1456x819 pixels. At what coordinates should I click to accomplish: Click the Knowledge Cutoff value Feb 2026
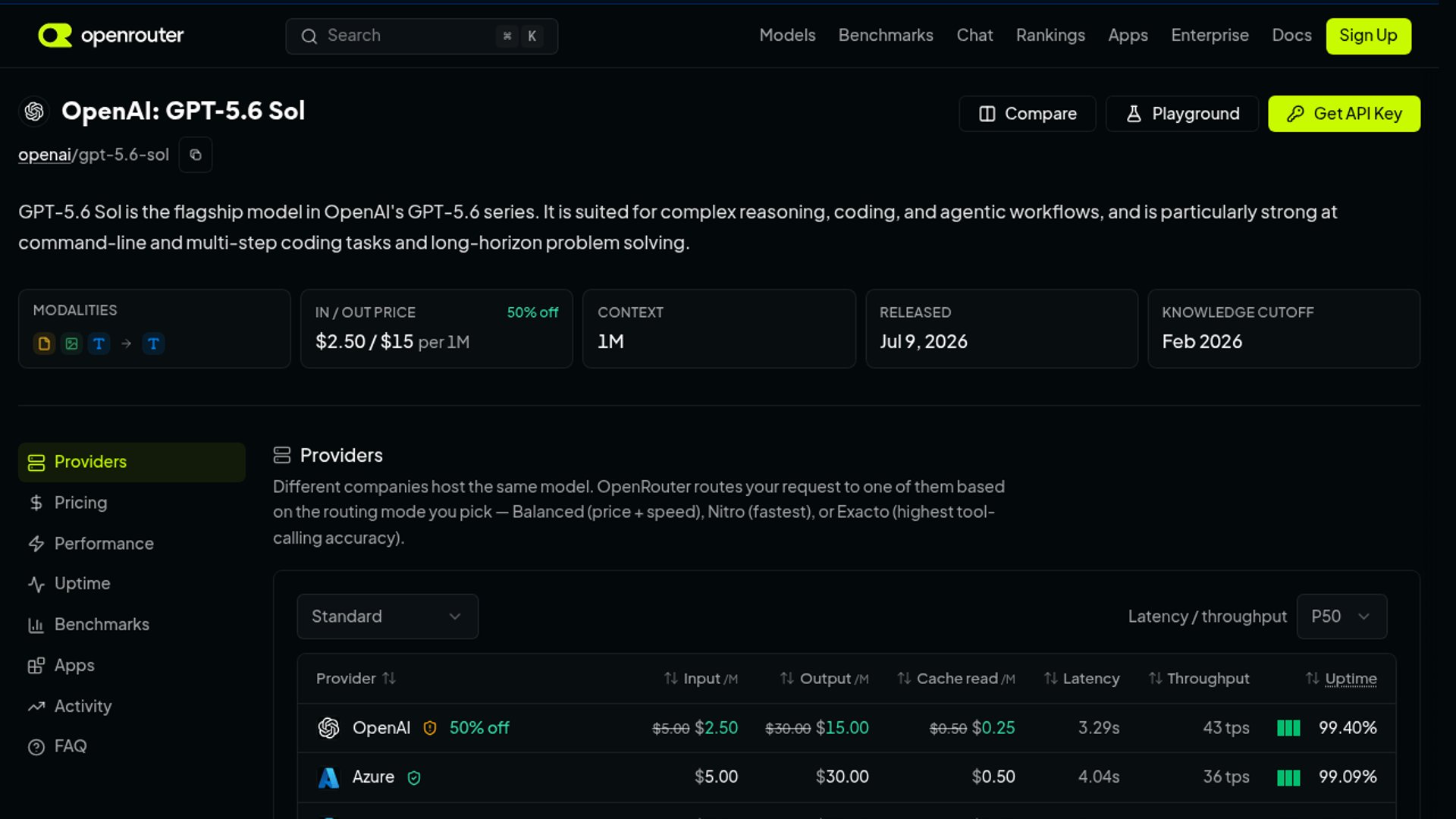click(1202, 342)
